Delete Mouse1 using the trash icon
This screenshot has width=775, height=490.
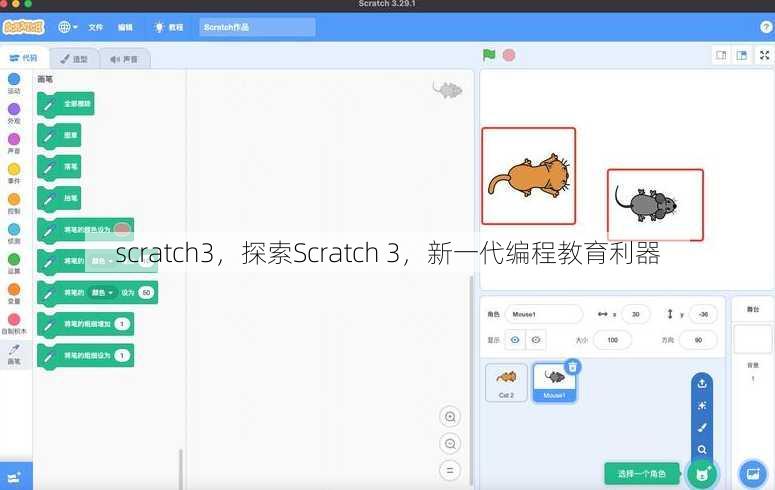coord(572,366)
